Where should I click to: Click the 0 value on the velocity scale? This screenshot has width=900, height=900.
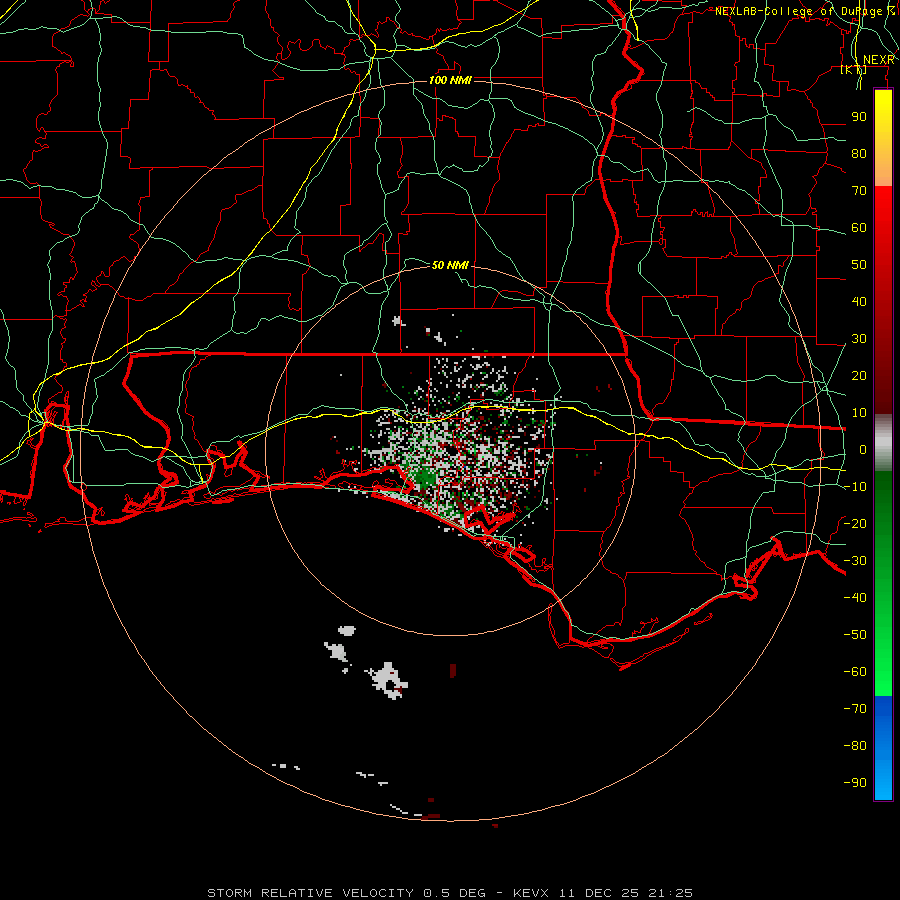point(863,450)
